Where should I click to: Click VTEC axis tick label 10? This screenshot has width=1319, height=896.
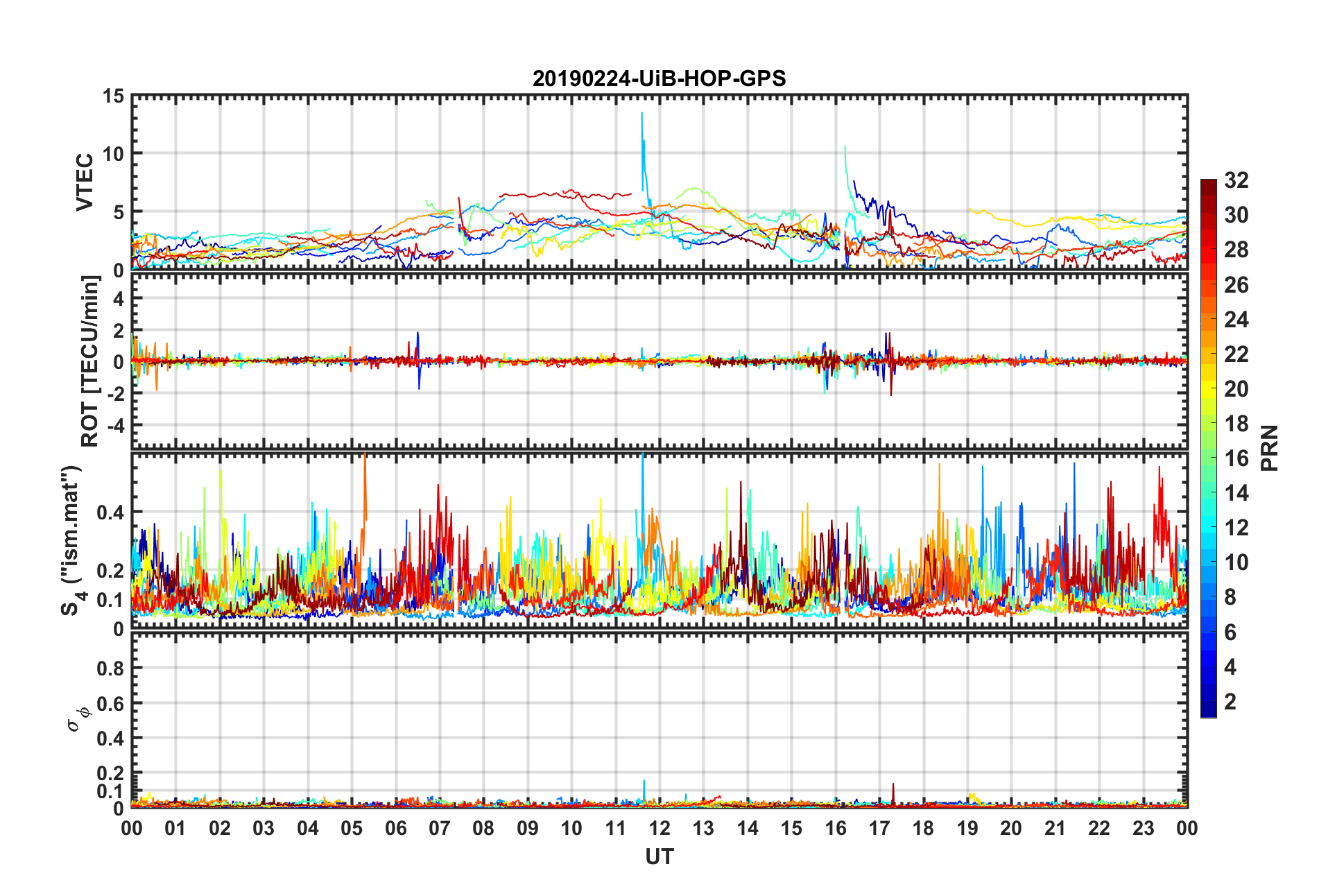click(113, 154)
